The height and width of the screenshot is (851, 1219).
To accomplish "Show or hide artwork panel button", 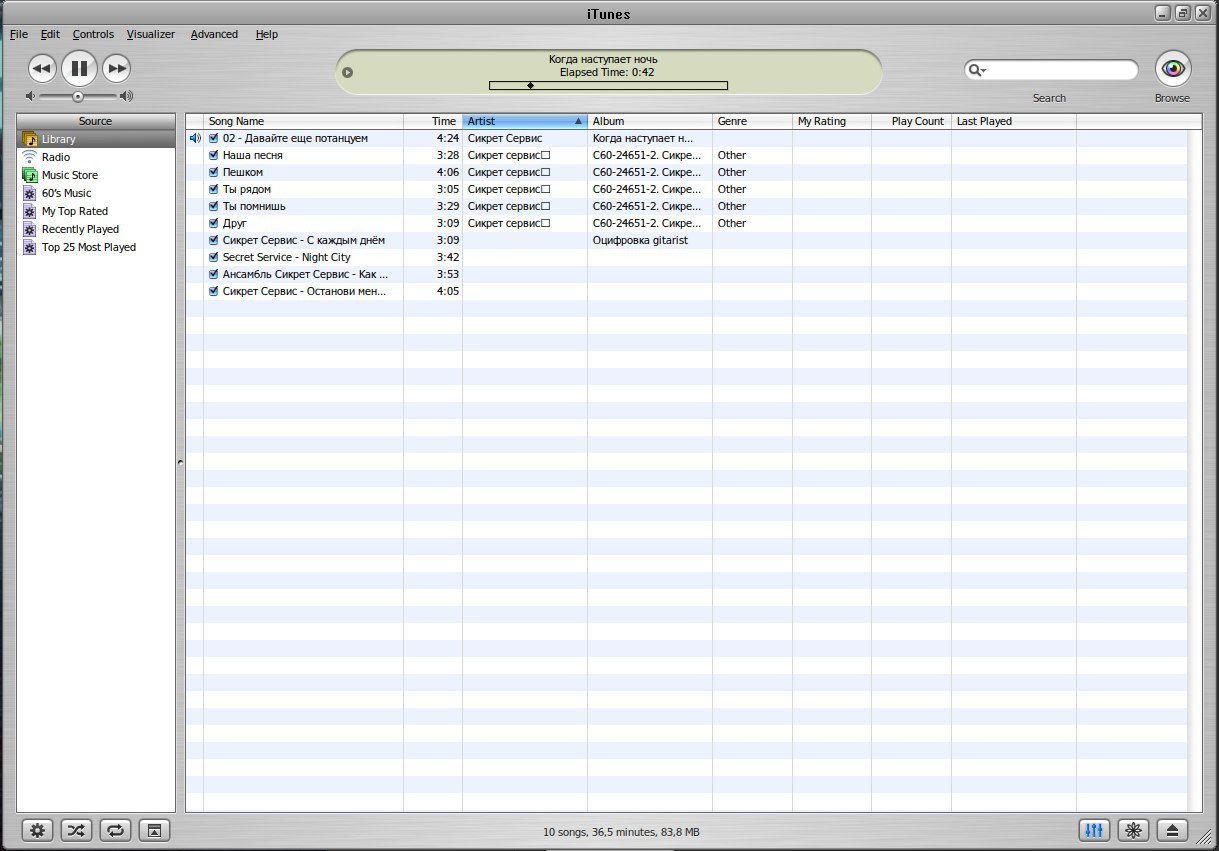I will 155,830.
